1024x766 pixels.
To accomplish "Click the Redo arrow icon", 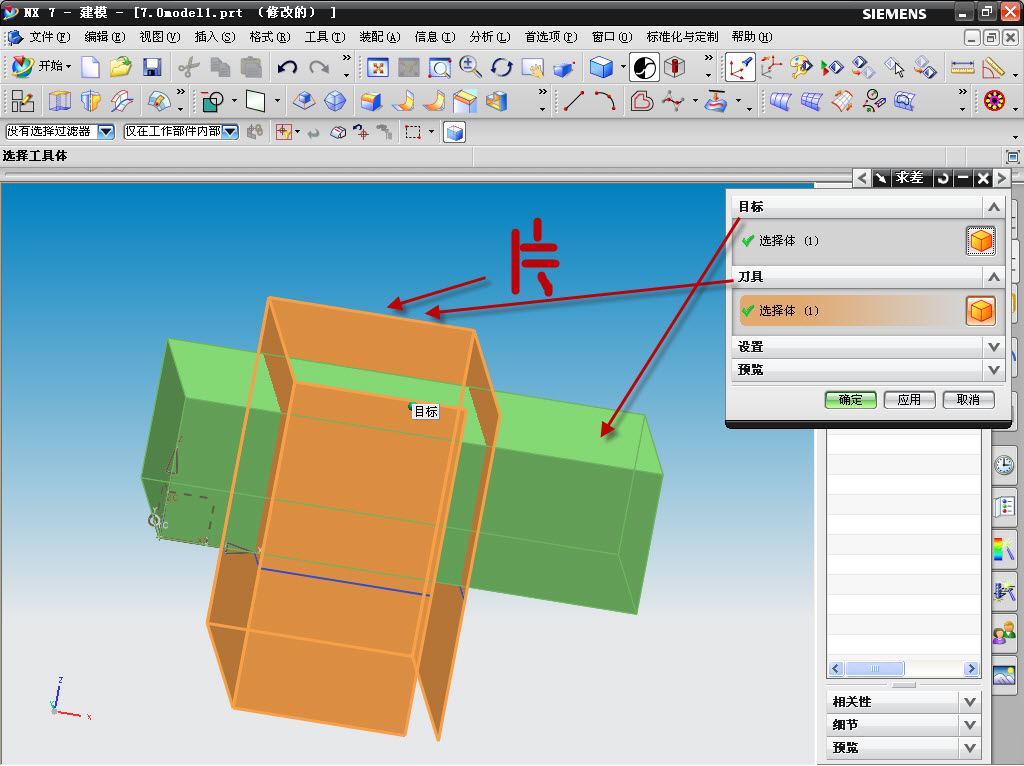I will [319, 67].
